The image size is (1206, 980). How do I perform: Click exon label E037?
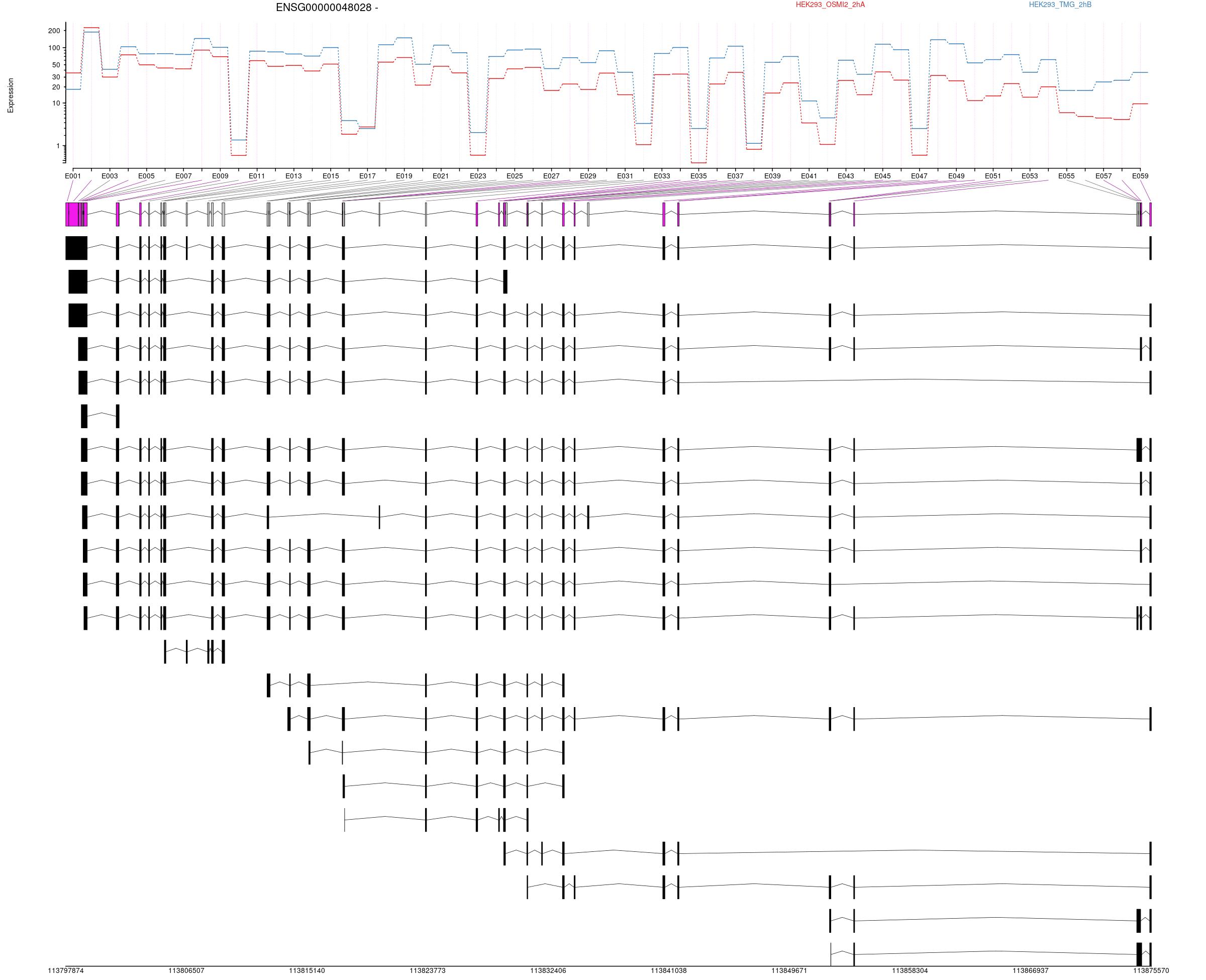735,176
